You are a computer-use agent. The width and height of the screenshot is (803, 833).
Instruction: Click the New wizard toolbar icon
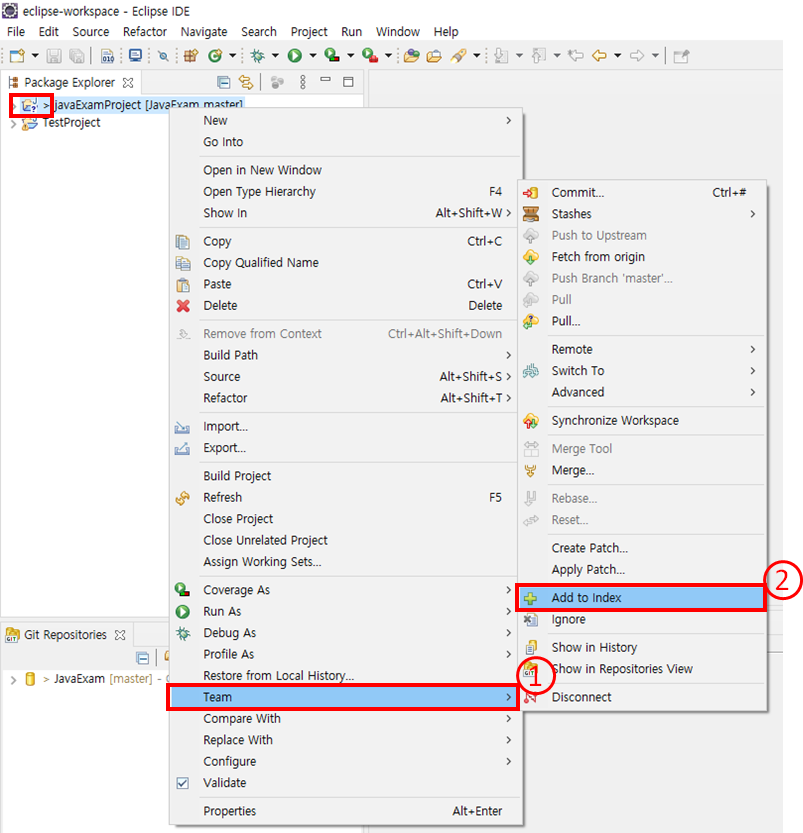pos(17,56)
